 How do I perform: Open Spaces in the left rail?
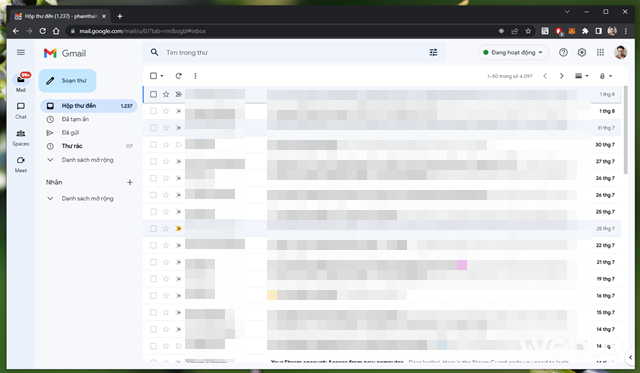21,138
